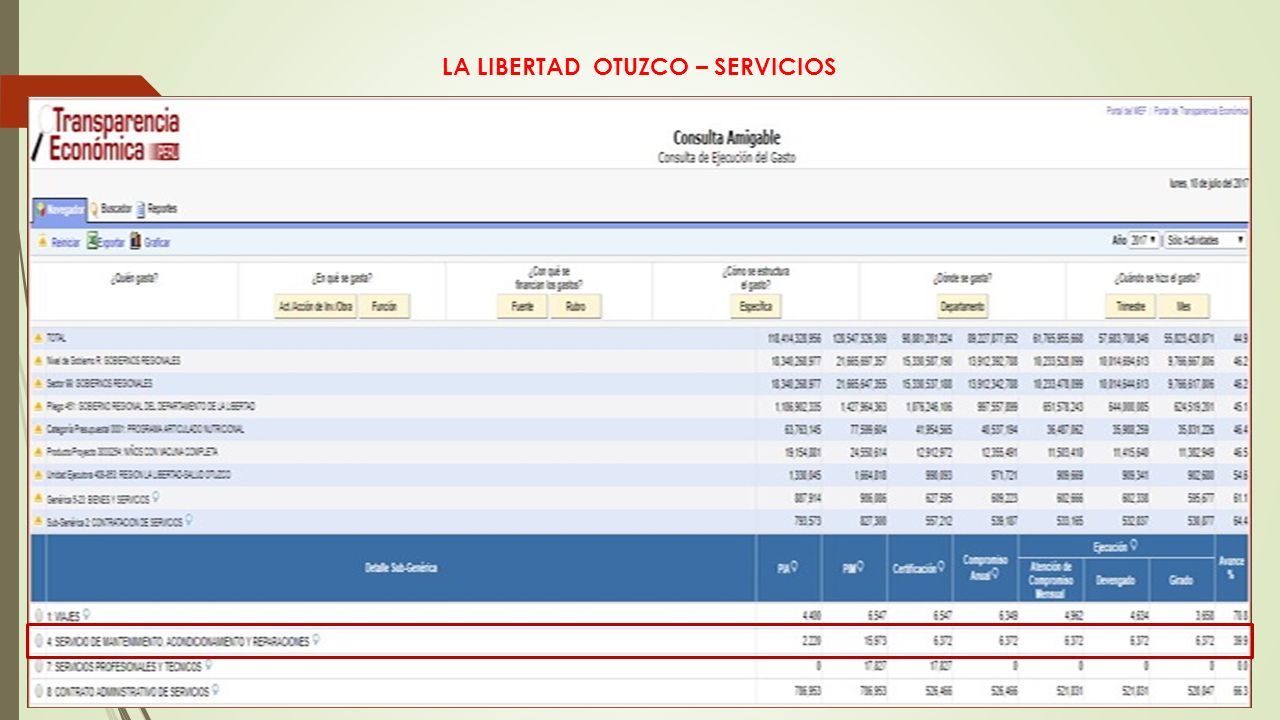Click the Fuente button
Viewport: 1280px width, 720px height.
pyautogui.click(x=522, y=307)
